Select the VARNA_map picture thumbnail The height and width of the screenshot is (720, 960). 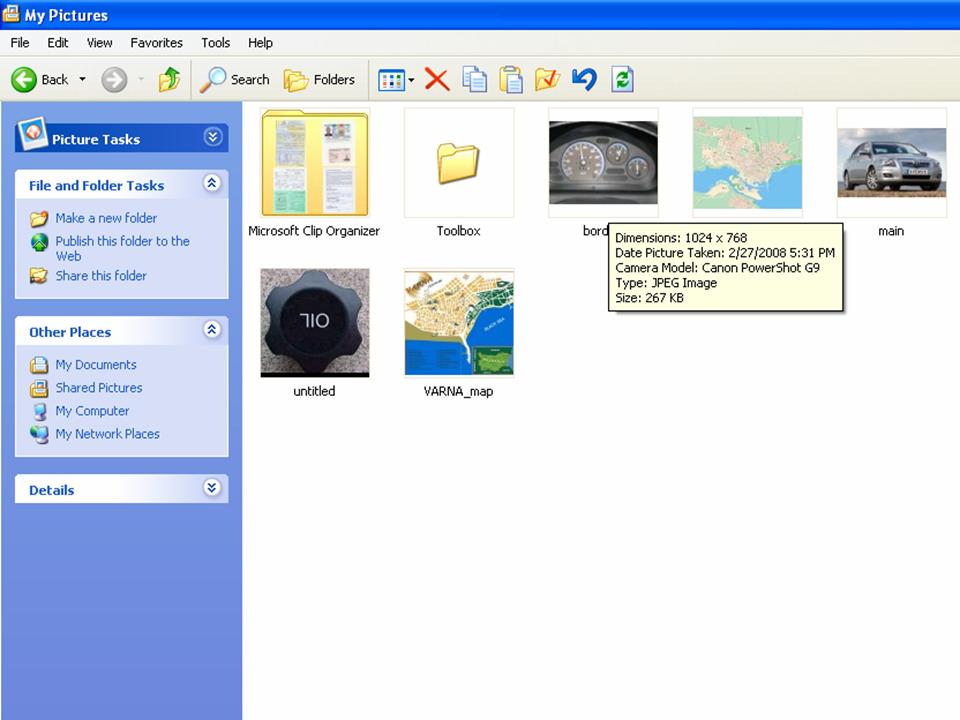[459, 323]
